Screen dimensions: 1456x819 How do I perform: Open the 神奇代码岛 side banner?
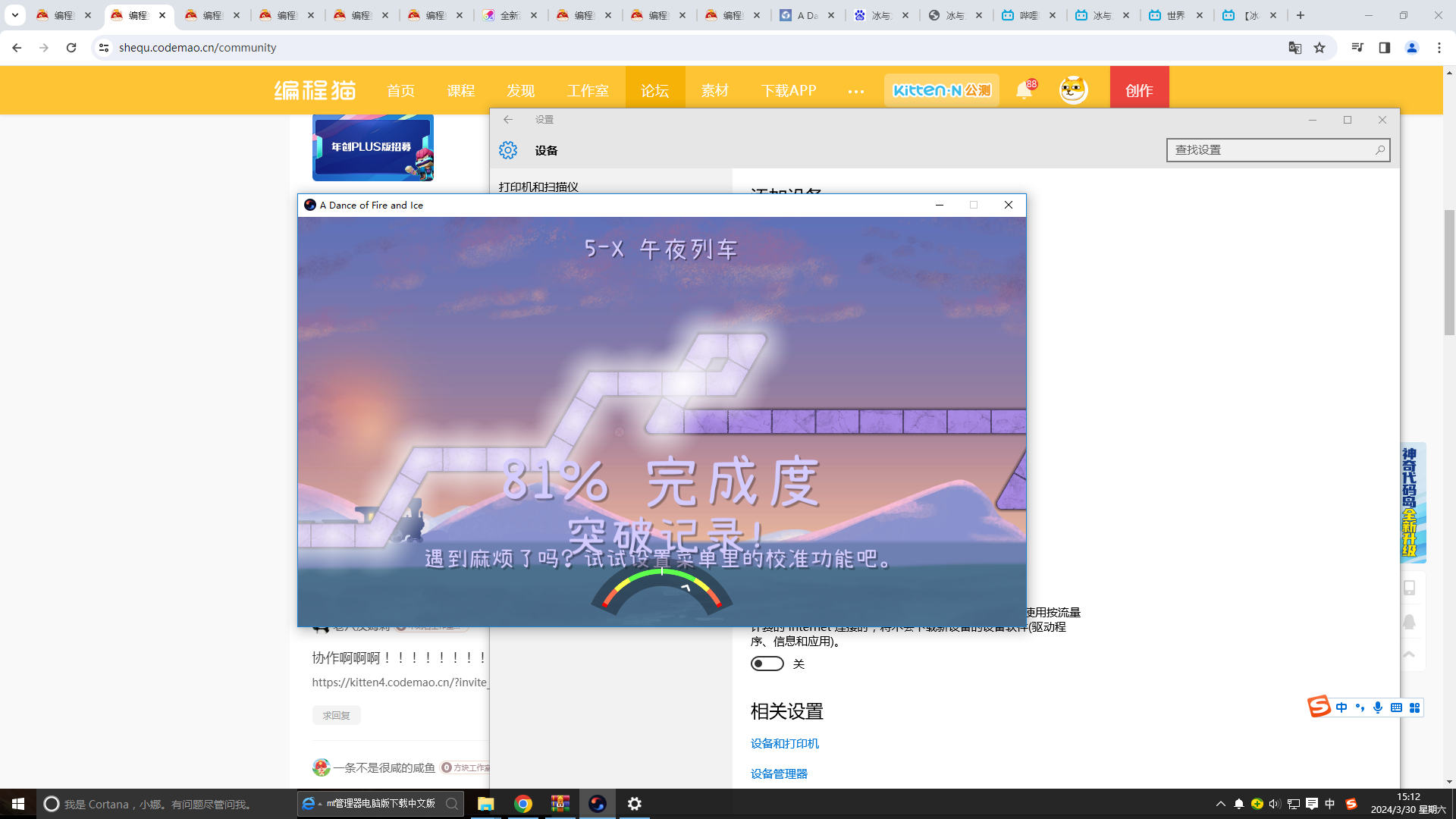(1410, 502)
